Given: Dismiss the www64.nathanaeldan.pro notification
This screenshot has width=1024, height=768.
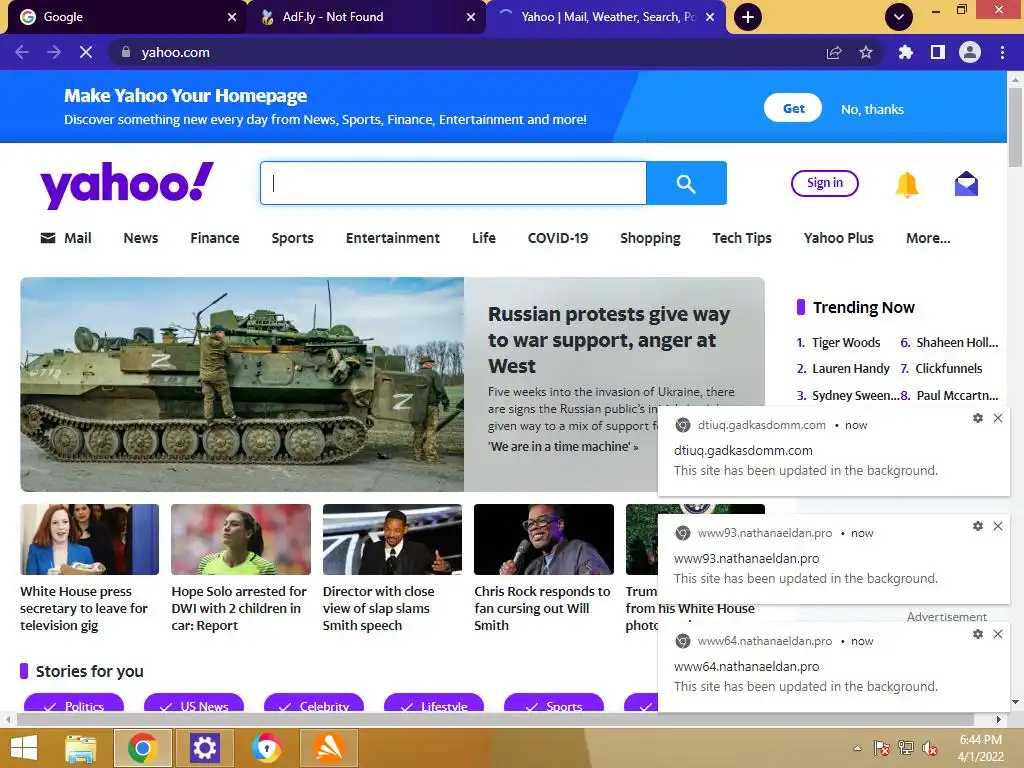Looking at the screenshot, I should (x=998, y=634).
